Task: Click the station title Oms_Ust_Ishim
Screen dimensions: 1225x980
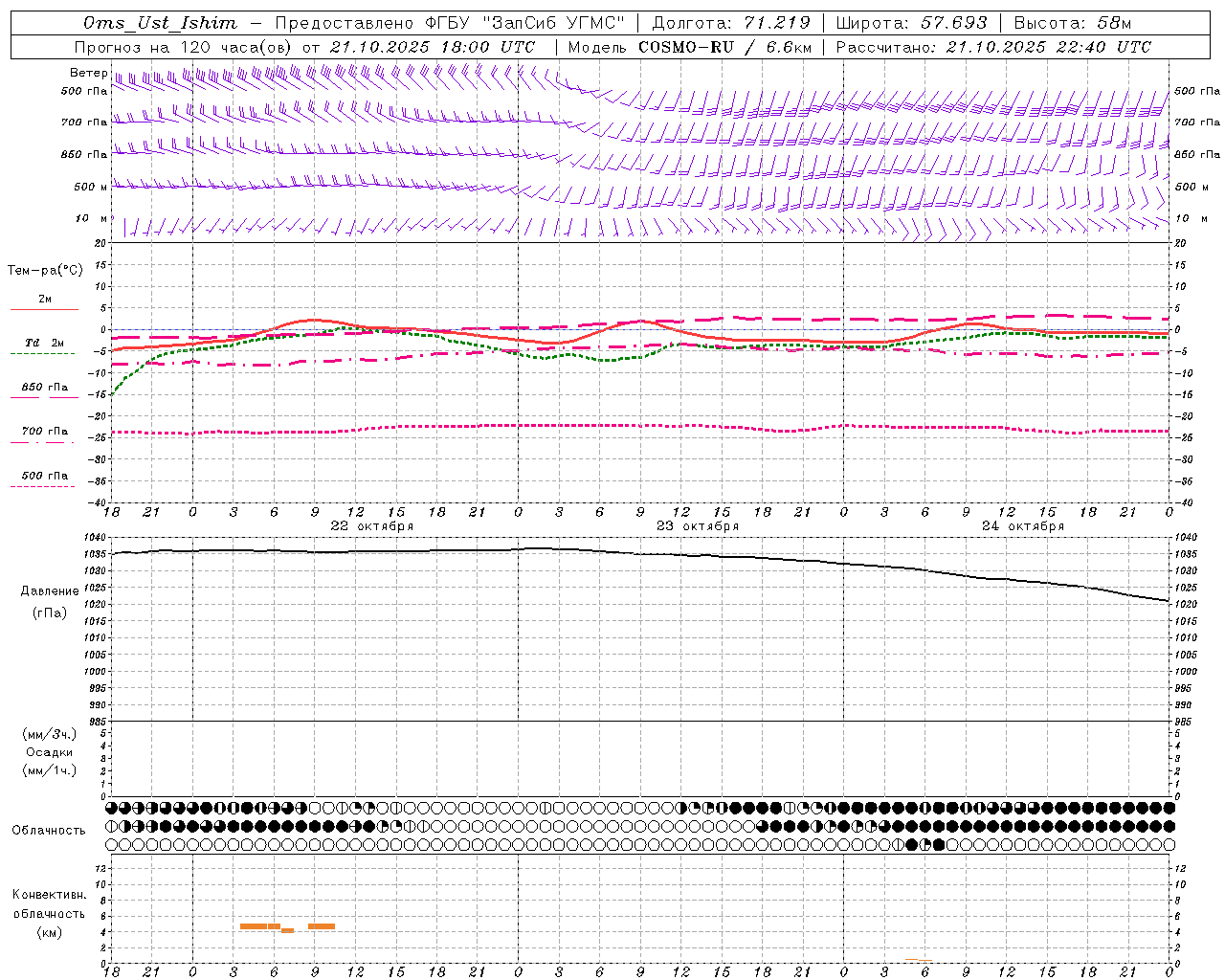Action: (160, 23)
